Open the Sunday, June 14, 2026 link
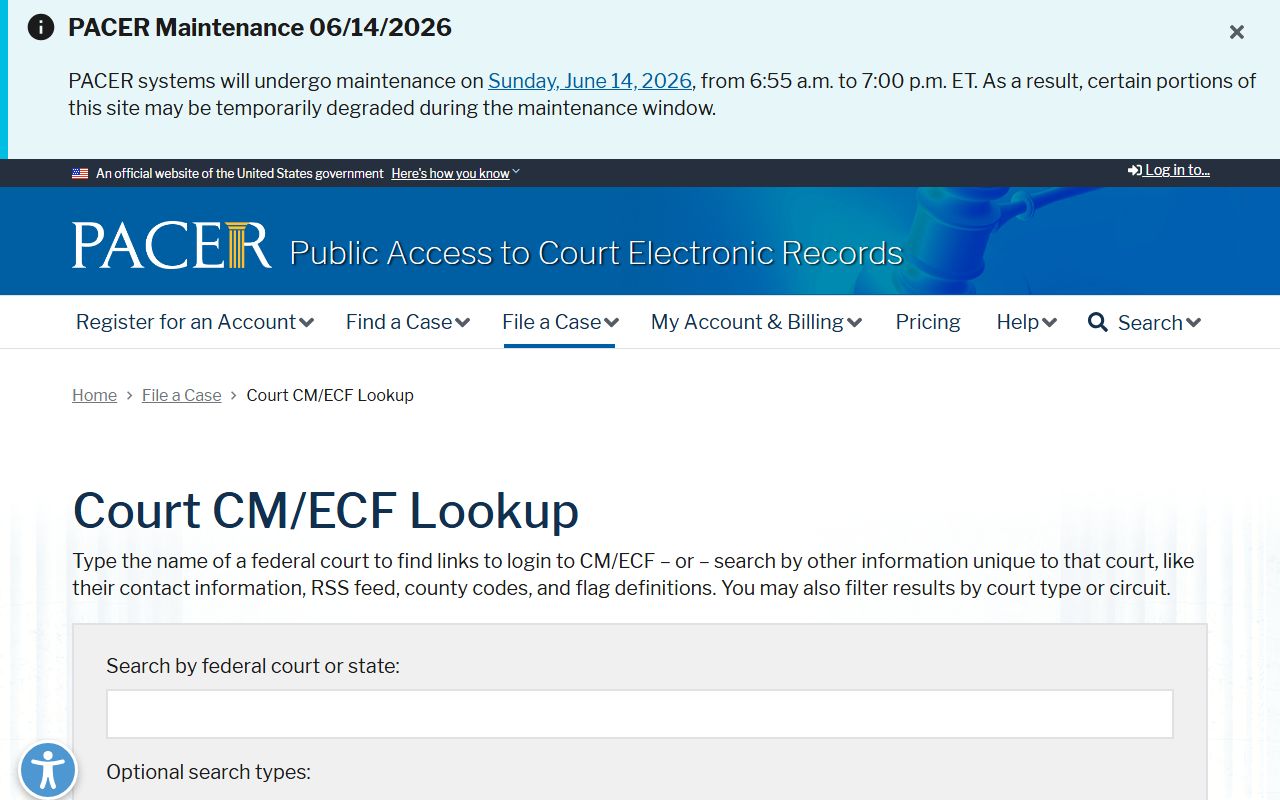This screenshot has height=800, width=1280. coord(590,81)
